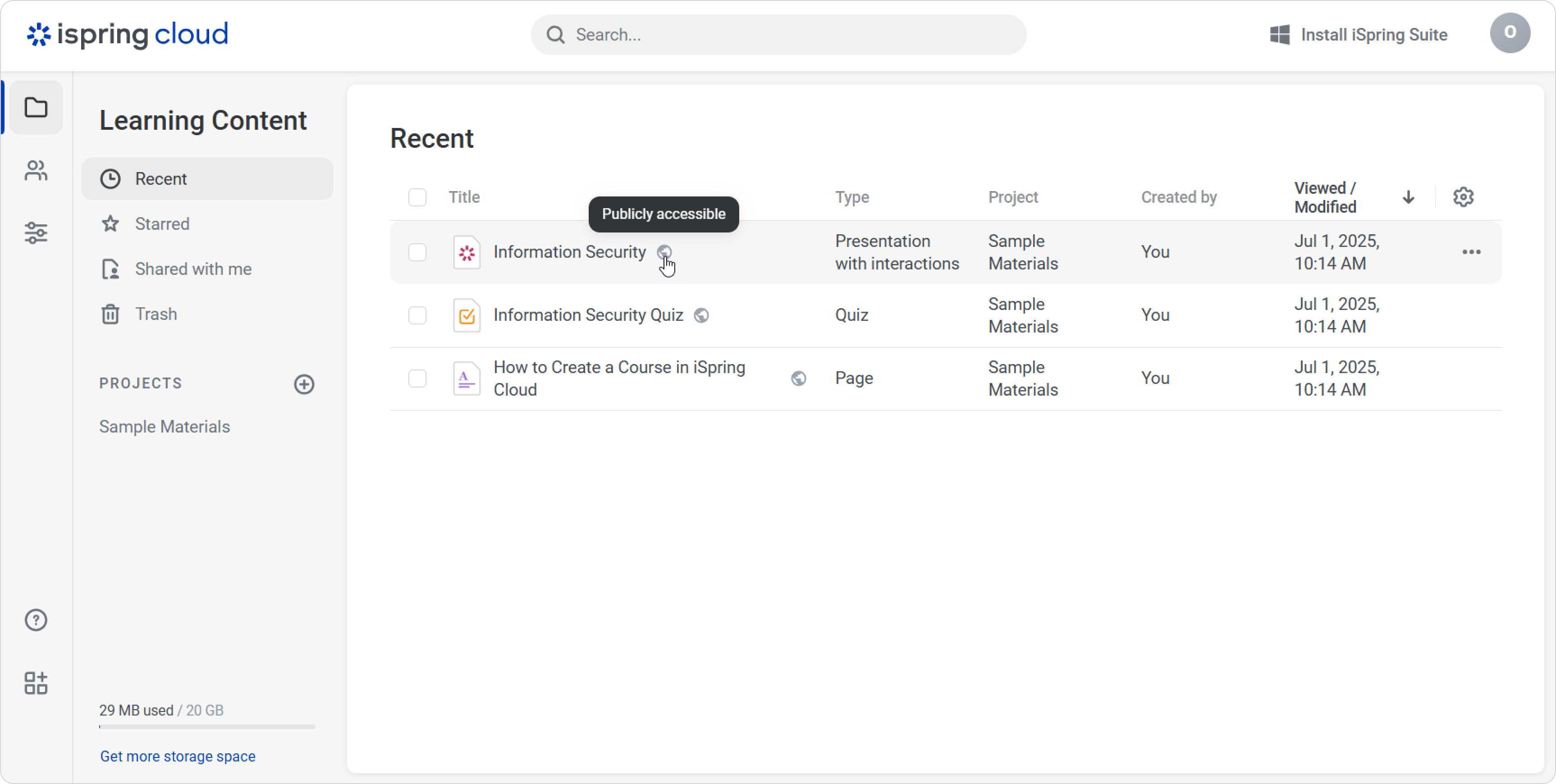Click the 29 MB used storage text
The height and width of the screenshot is (784, 1556).
[136, 710]
